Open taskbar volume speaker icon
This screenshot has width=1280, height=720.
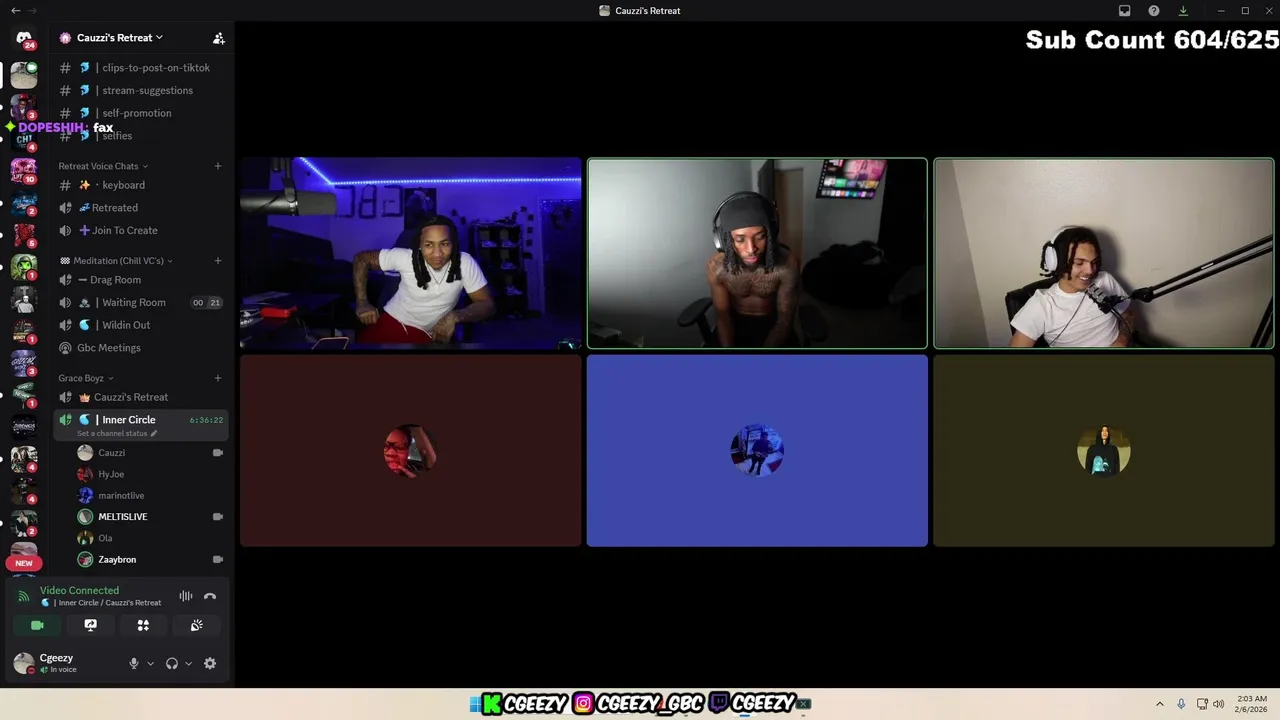(1218, 704)
